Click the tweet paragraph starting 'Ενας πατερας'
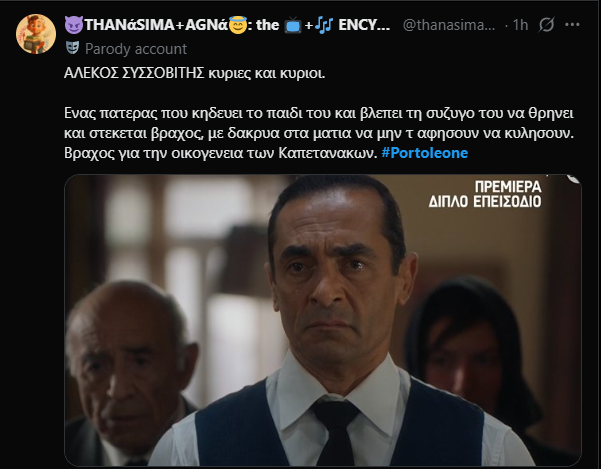 319,133
